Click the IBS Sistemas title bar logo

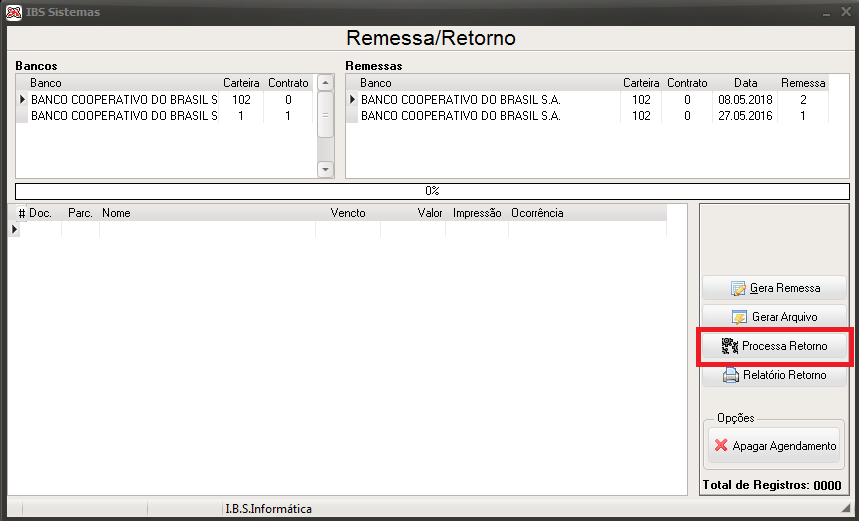click(14, 12)
